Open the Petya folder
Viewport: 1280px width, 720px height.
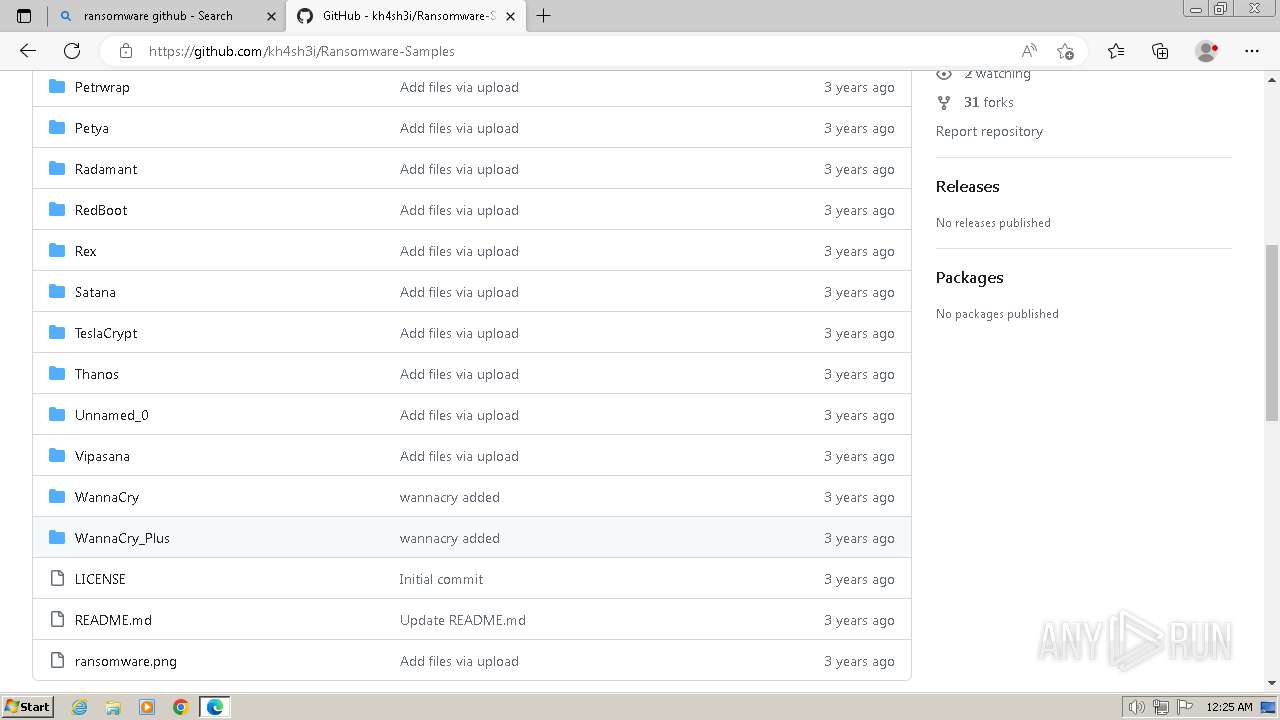pyautogui.click(x=92, y=128)
